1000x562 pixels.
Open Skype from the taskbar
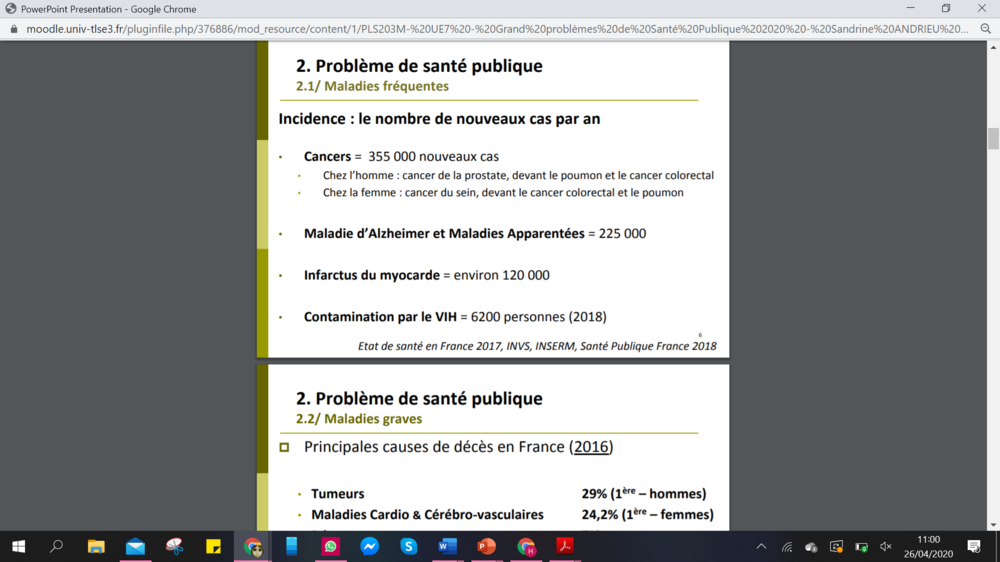(x=408, y=546)
